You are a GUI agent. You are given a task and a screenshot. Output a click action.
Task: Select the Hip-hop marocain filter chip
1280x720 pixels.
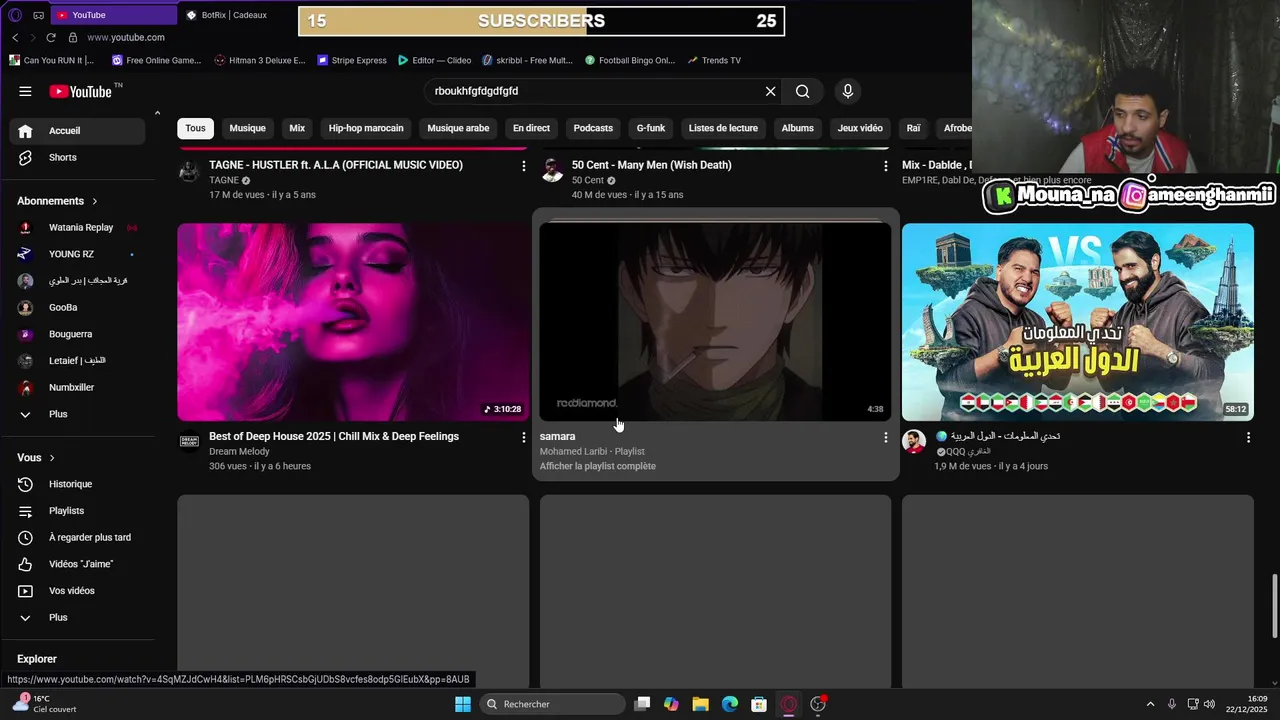click(x=366, y=128)
